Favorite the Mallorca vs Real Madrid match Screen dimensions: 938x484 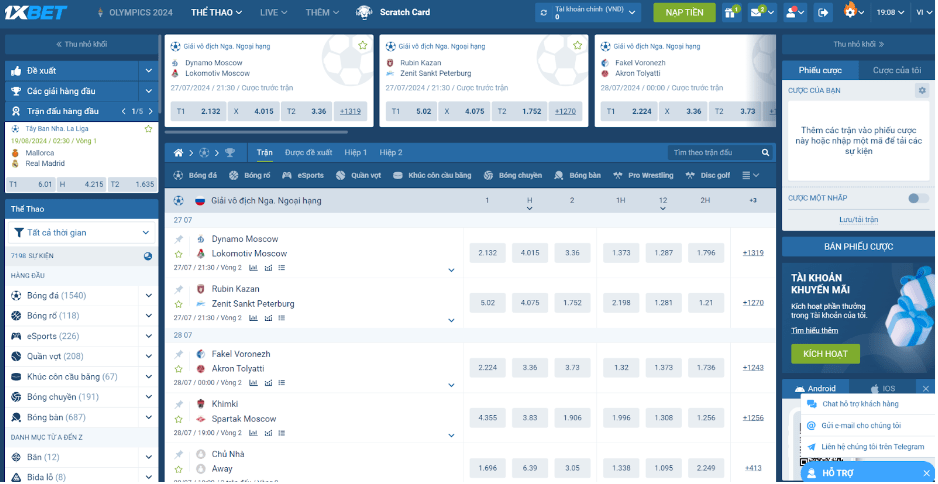tap(148, 129)
